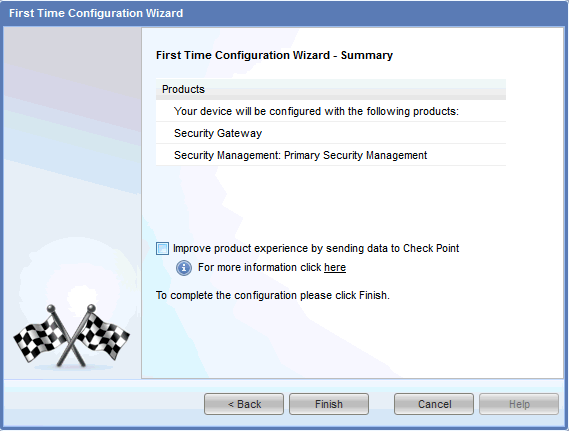
Task: Open the 'here' more information link
Action: (335, 267)
